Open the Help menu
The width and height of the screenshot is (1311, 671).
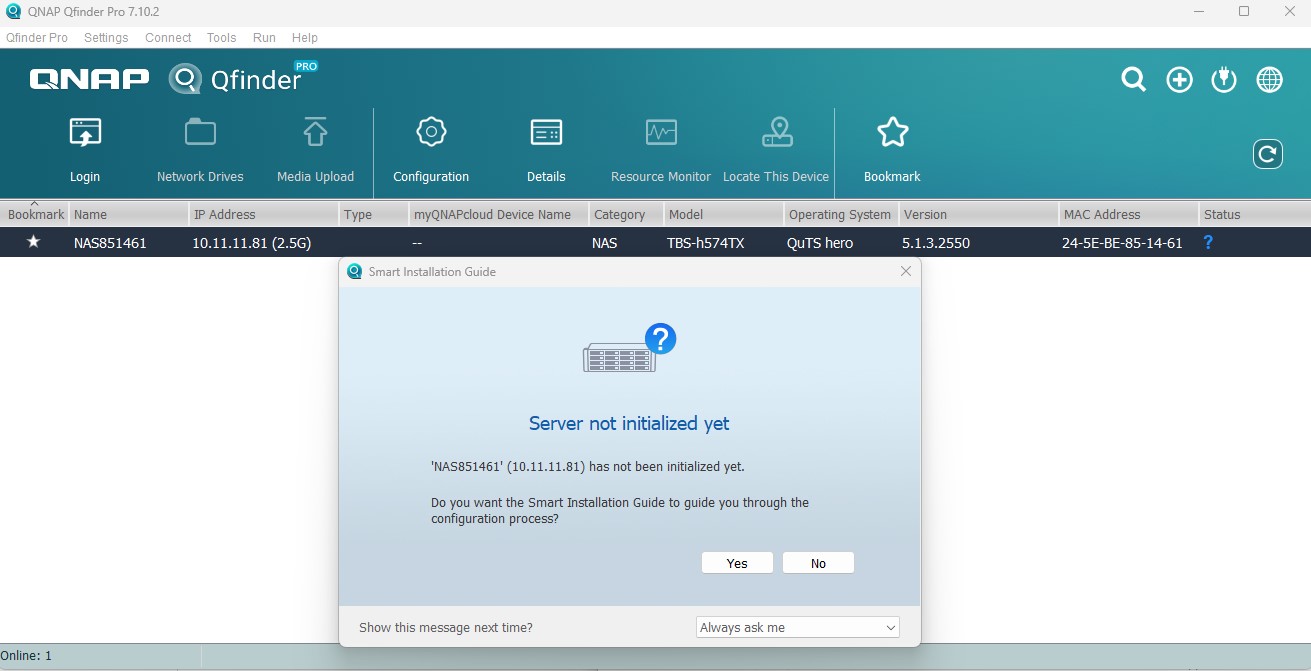click(x=305, y=38)
